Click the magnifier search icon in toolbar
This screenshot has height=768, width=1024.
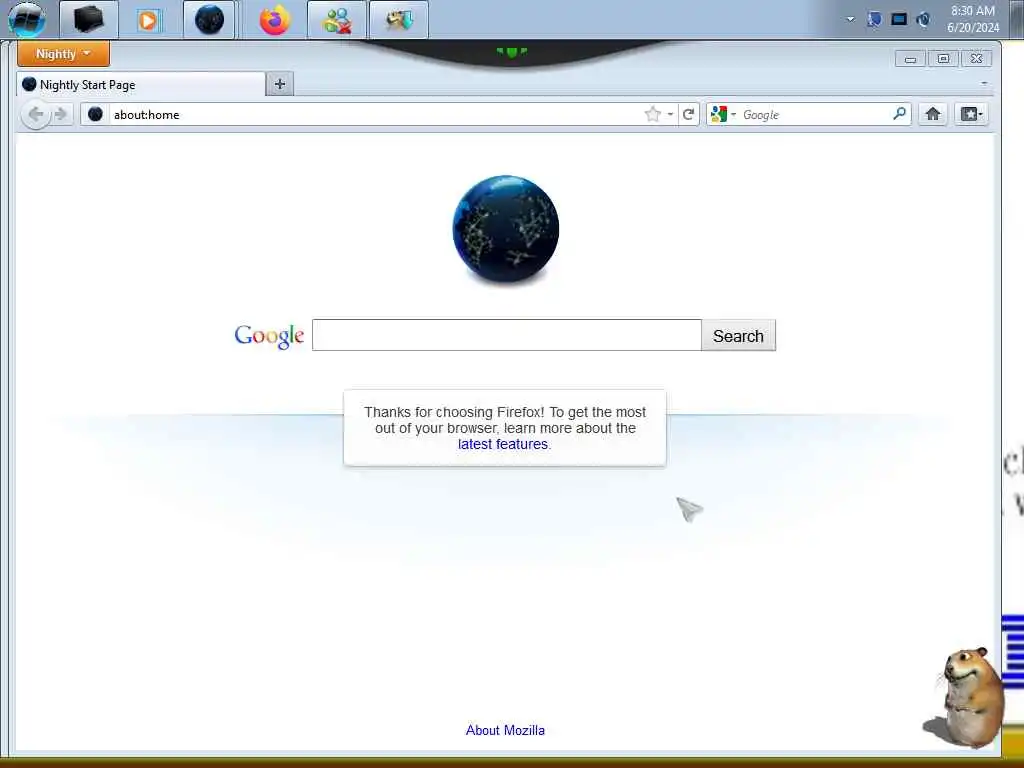pos(899,114)
